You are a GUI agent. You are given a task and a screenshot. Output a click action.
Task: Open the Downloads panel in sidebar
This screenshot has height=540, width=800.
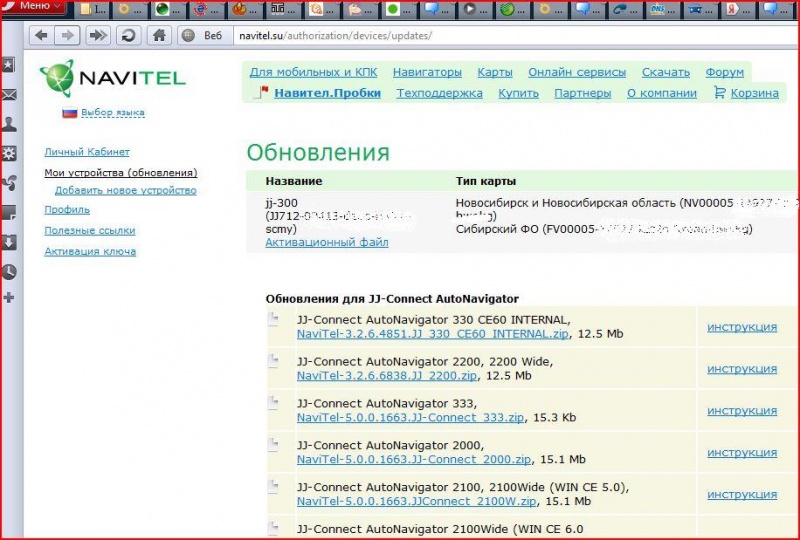[x=9, y=242]
